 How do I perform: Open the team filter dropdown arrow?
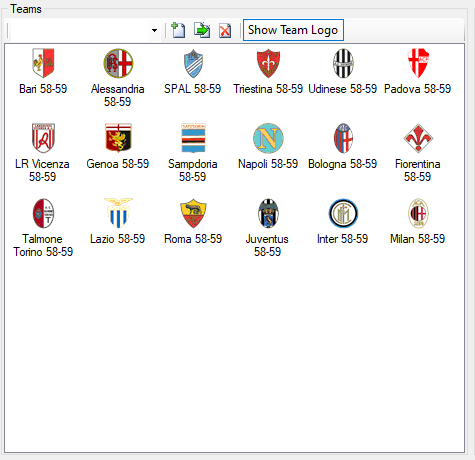click(x=154, y=30)
